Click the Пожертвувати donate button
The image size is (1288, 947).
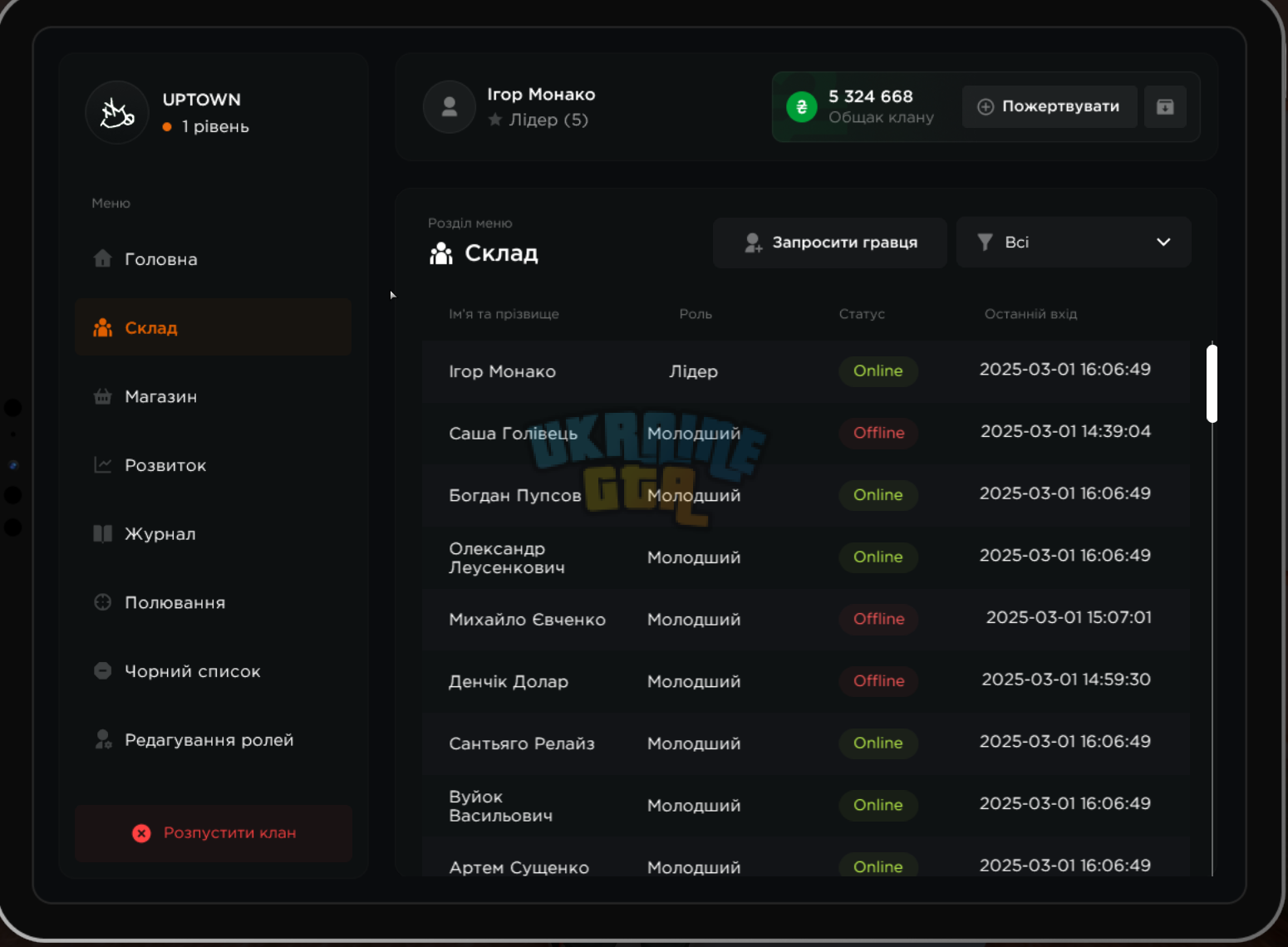point(1050,106)
